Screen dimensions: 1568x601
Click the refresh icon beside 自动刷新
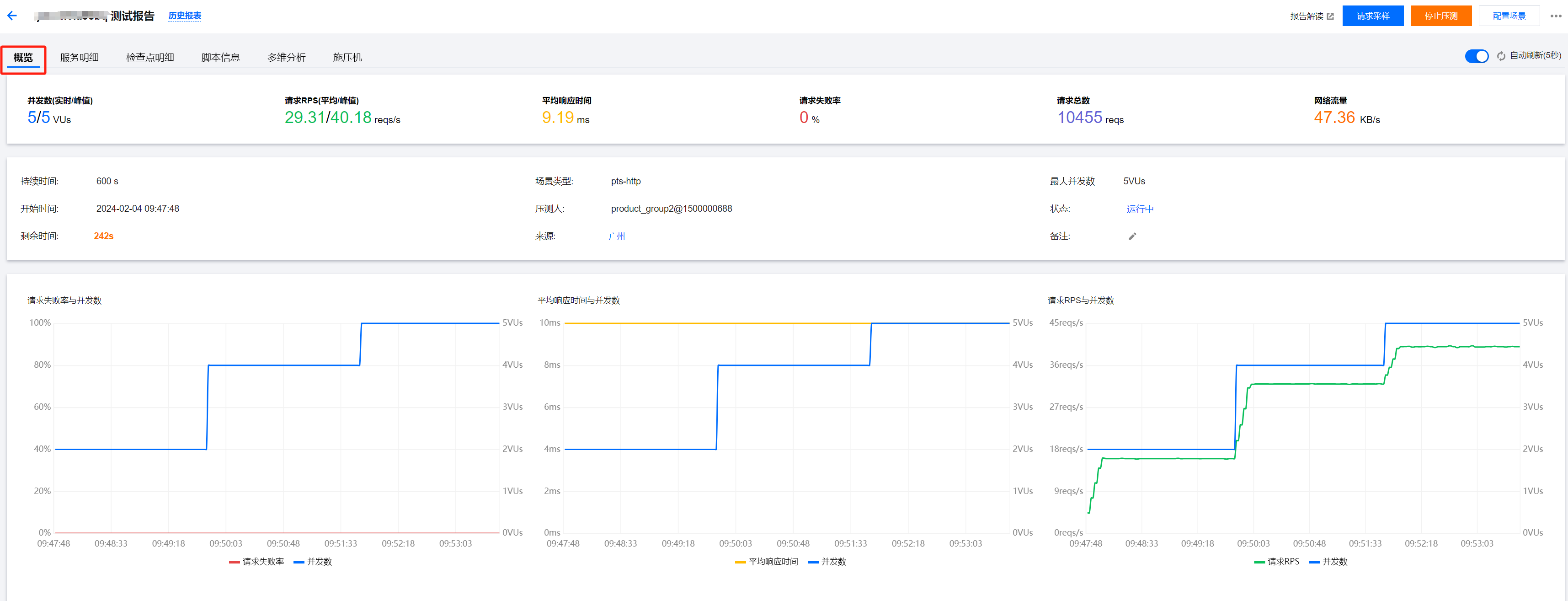point(1501,56)
